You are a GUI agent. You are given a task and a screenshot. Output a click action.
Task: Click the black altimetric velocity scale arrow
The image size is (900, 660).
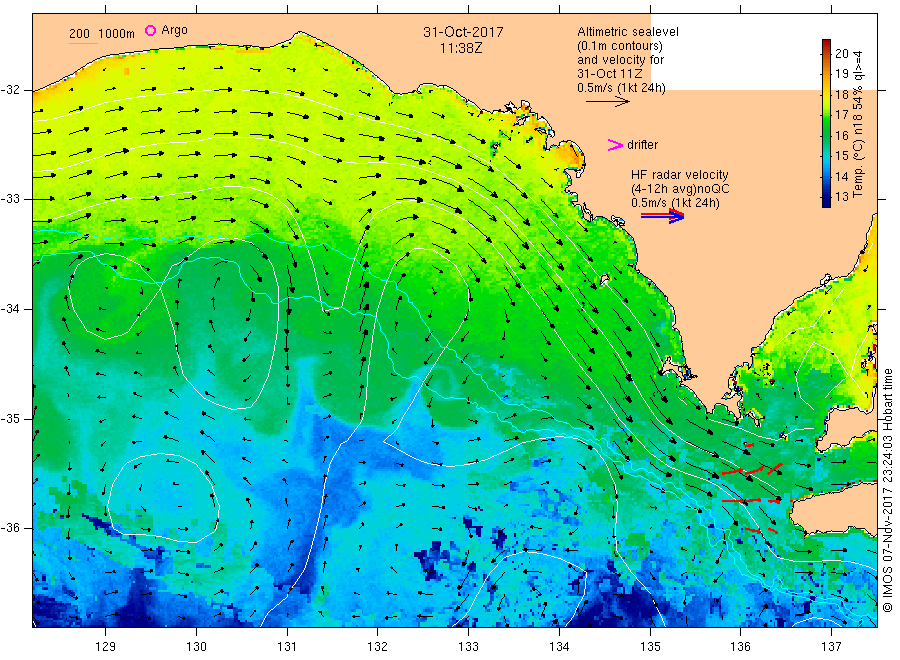coord(608,102)
